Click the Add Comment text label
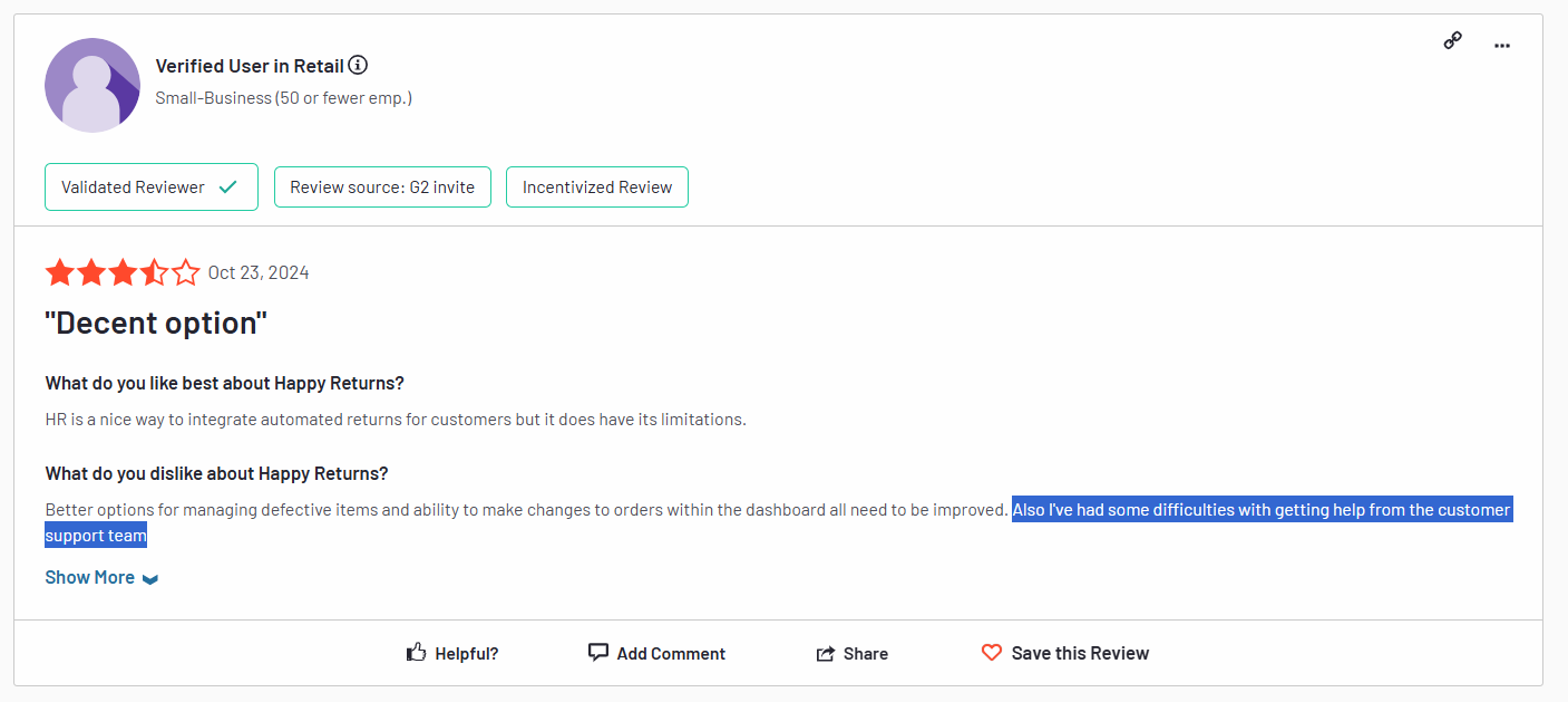The width and height of the screenshot is (1568, 702). tap(671, 654)
